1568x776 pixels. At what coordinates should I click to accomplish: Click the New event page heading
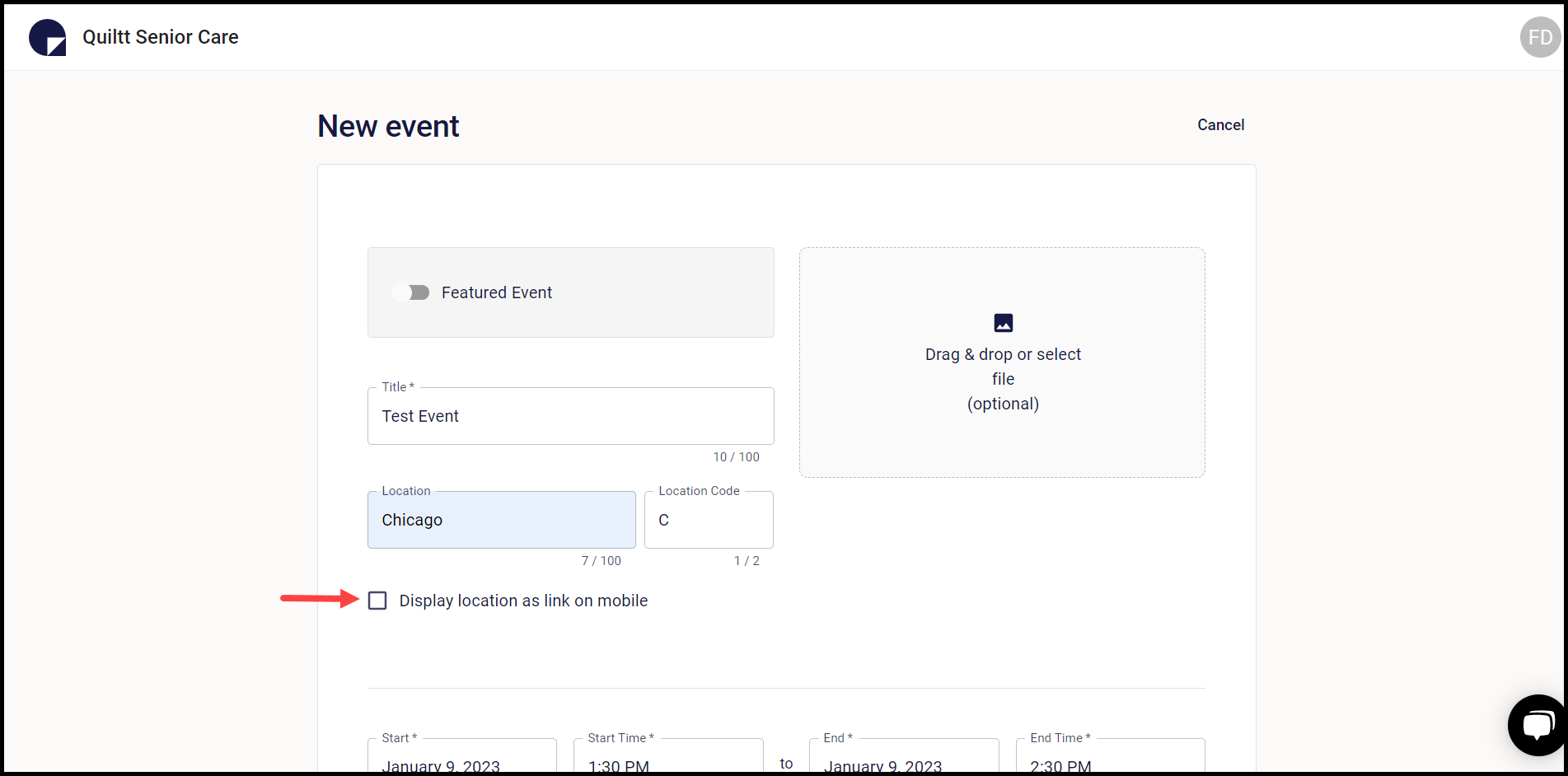click(387, 125)
